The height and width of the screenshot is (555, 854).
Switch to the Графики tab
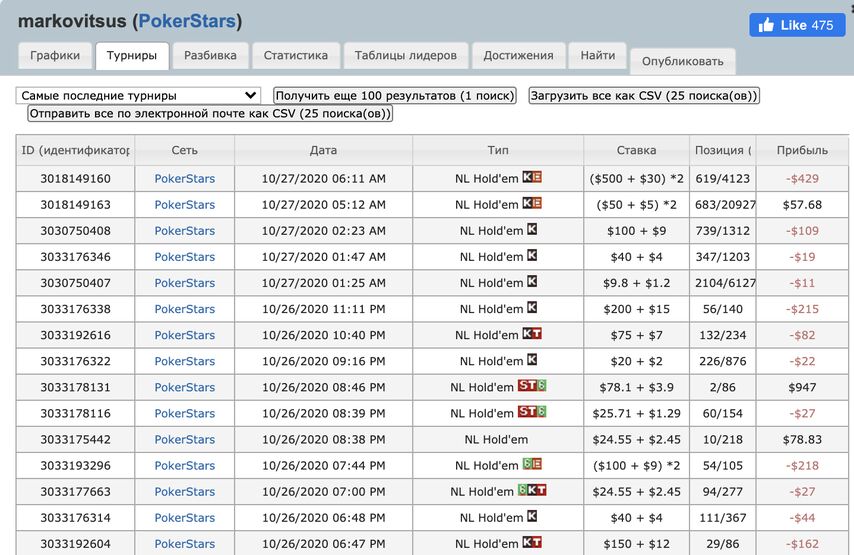click(55, 56)
